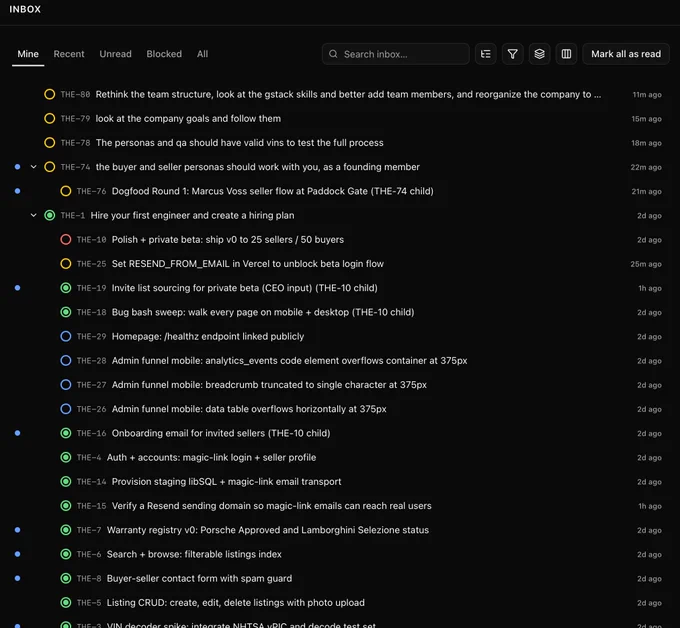Click done status icon of THE-7
This screenshot has width=680, height=628.
click(x=65, y=530)
